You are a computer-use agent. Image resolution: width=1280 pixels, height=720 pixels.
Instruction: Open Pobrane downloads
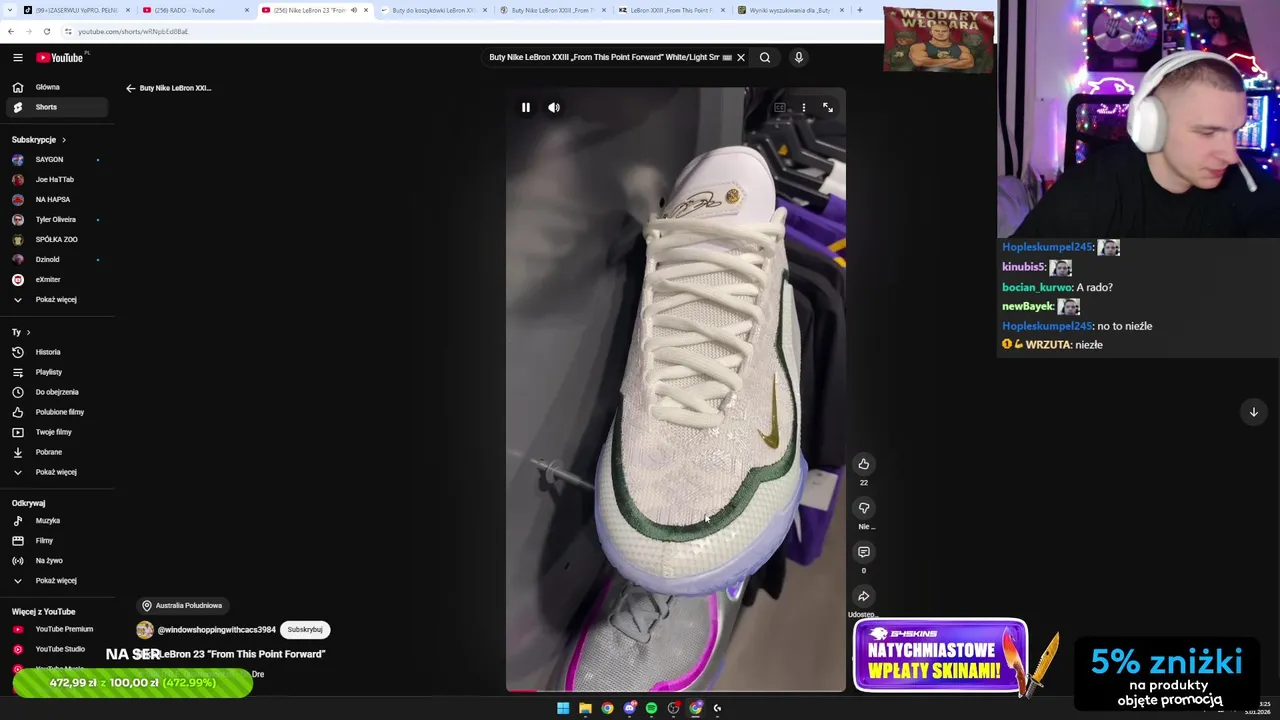(58, 452)
